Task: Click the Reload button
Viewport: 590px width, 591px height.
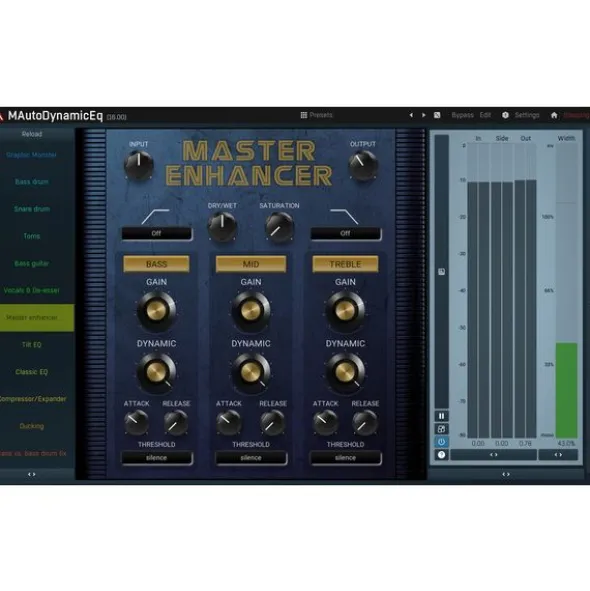Action: (32, 134)
